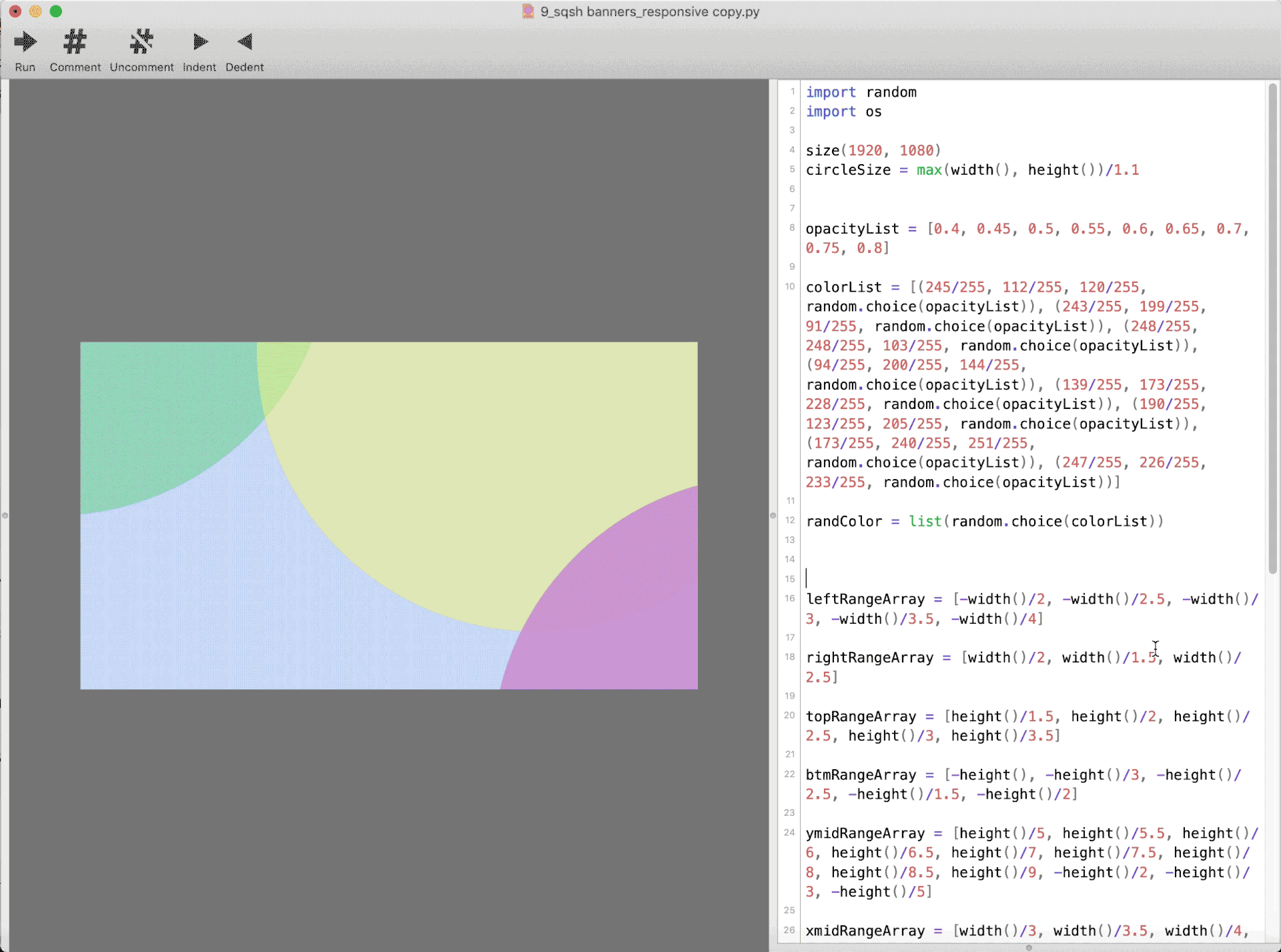This screenshot has width=1281, height=952.
Task: Click the 'list' keyword on line 12
Action: pyautogui.click(x=925, y=521)
